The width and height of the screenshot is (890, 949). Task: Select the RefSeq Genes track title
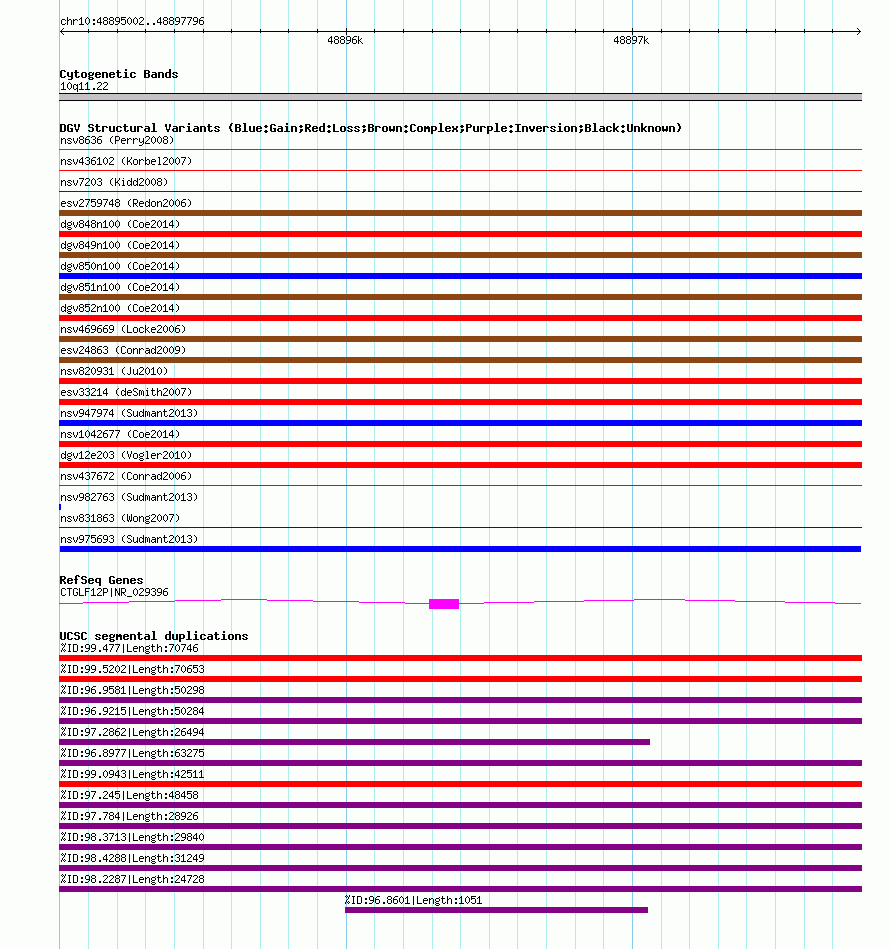click(101, 580)
